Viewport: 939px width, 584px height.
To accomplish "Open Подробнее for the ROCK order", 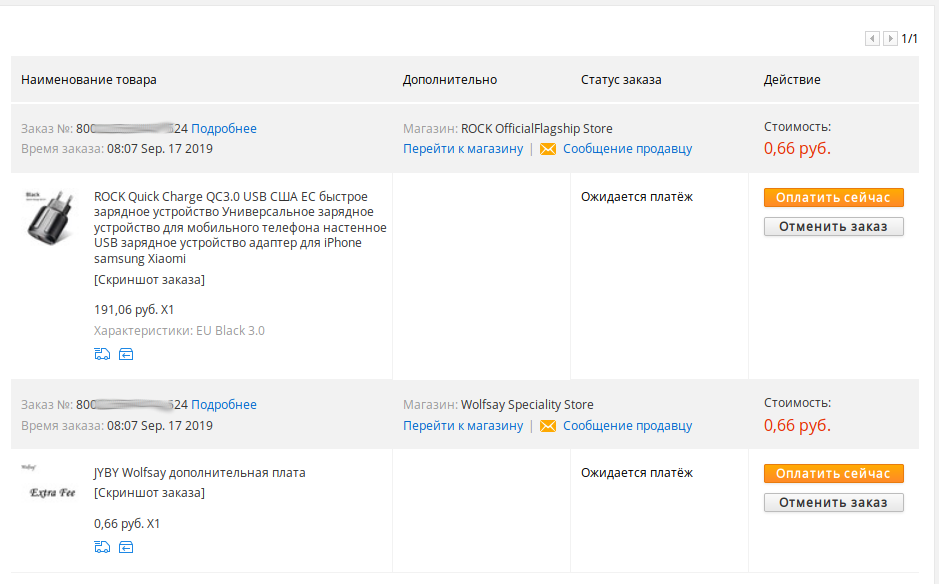I will (x=224, y=129).
